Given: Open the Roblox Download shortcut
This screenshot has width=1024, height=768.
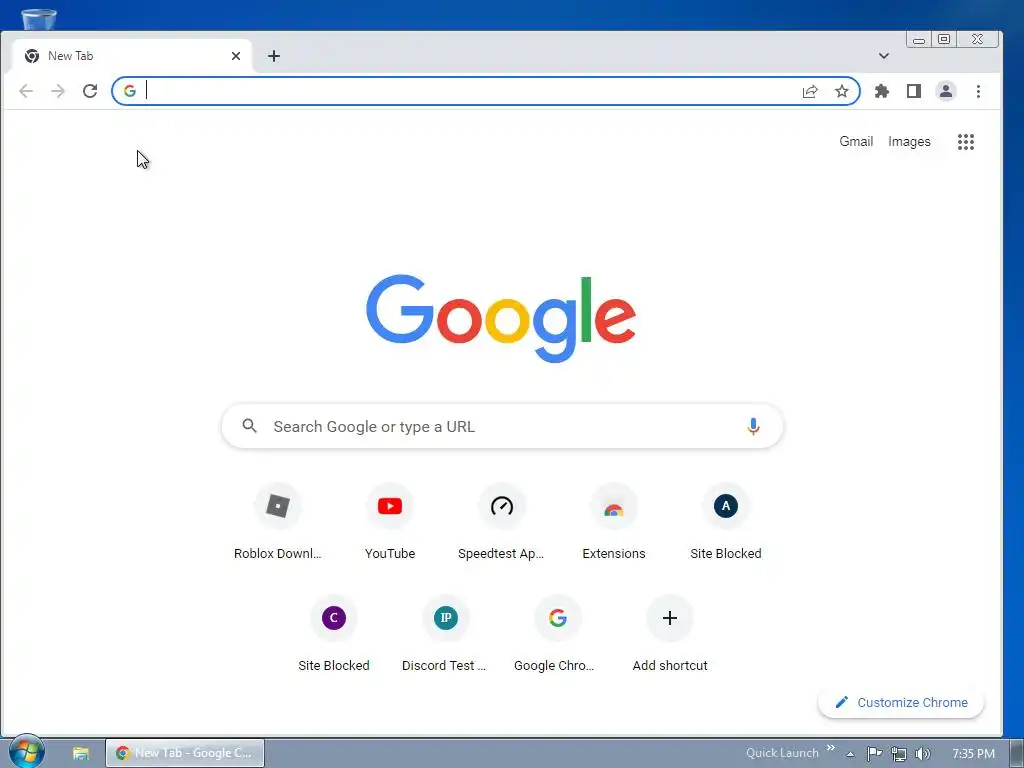Looking at the screenshot, I should (x=278, y=522).
